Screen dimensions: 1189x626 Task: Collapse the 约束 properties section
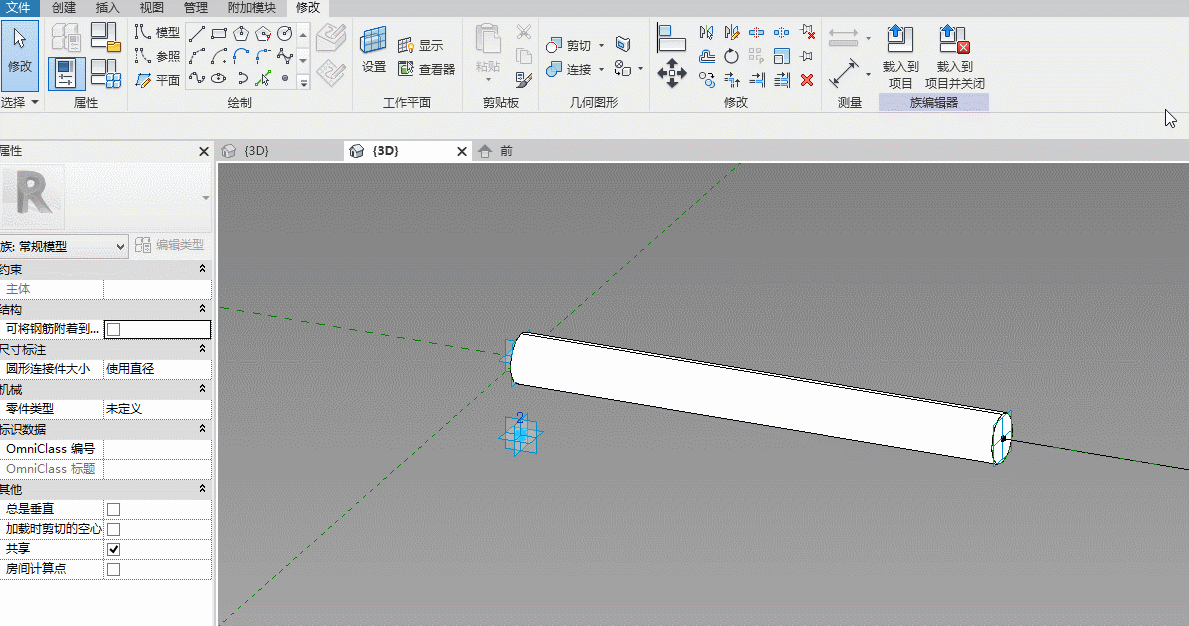[202, 269]
